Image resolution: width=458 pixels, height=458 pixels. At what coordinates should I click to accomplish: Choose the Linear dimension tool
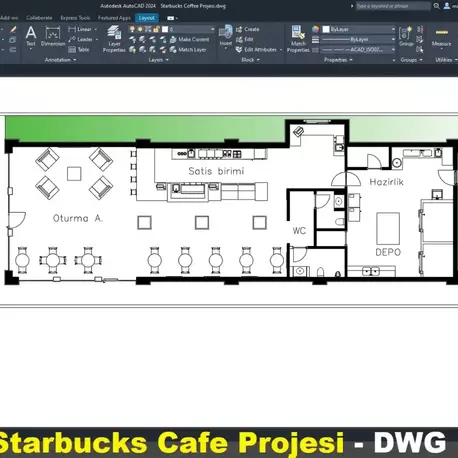[x=80, y=29]
